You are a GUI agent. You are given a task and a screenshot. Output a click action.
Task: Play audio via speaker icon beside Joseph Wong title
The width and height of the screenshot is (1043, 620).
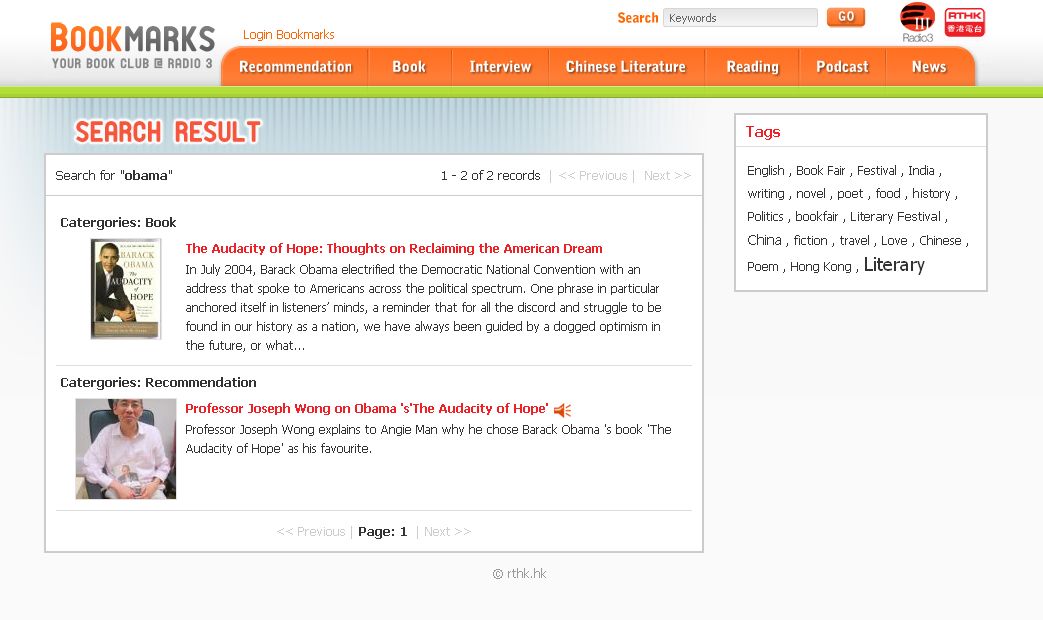click(562, 410)
